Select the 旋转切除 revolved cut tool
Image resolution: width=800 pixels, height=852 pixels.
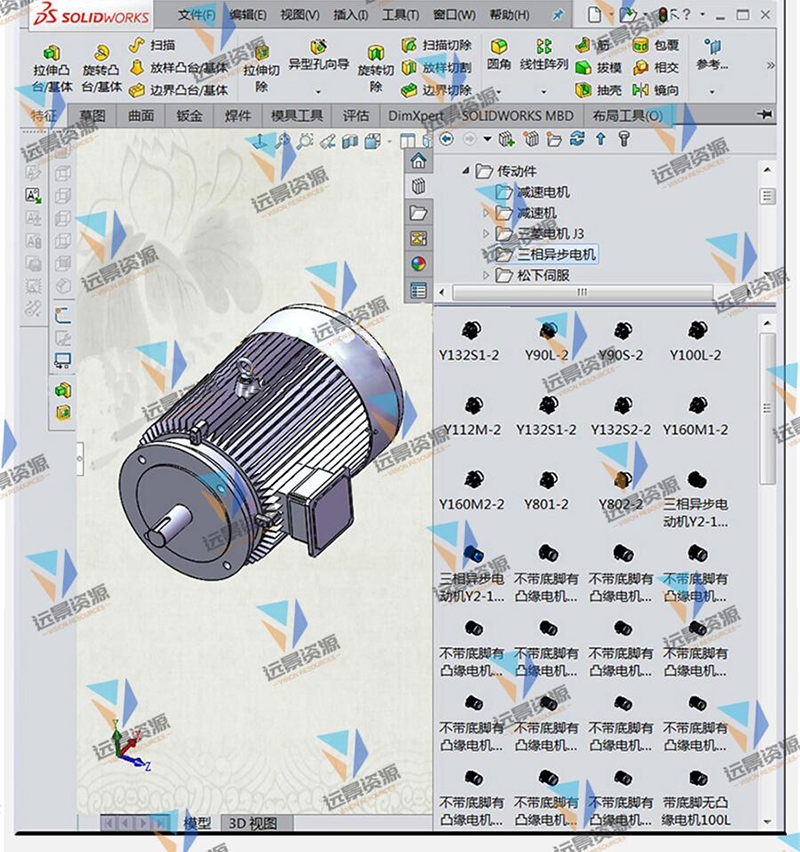[x=376, y=68]
